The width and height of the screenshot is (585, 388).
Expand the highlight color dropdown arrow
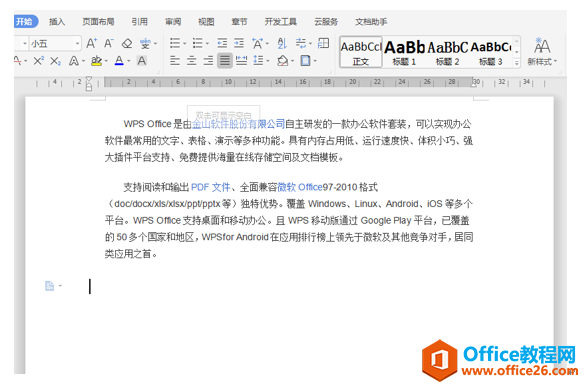click(x=106, y=61)
